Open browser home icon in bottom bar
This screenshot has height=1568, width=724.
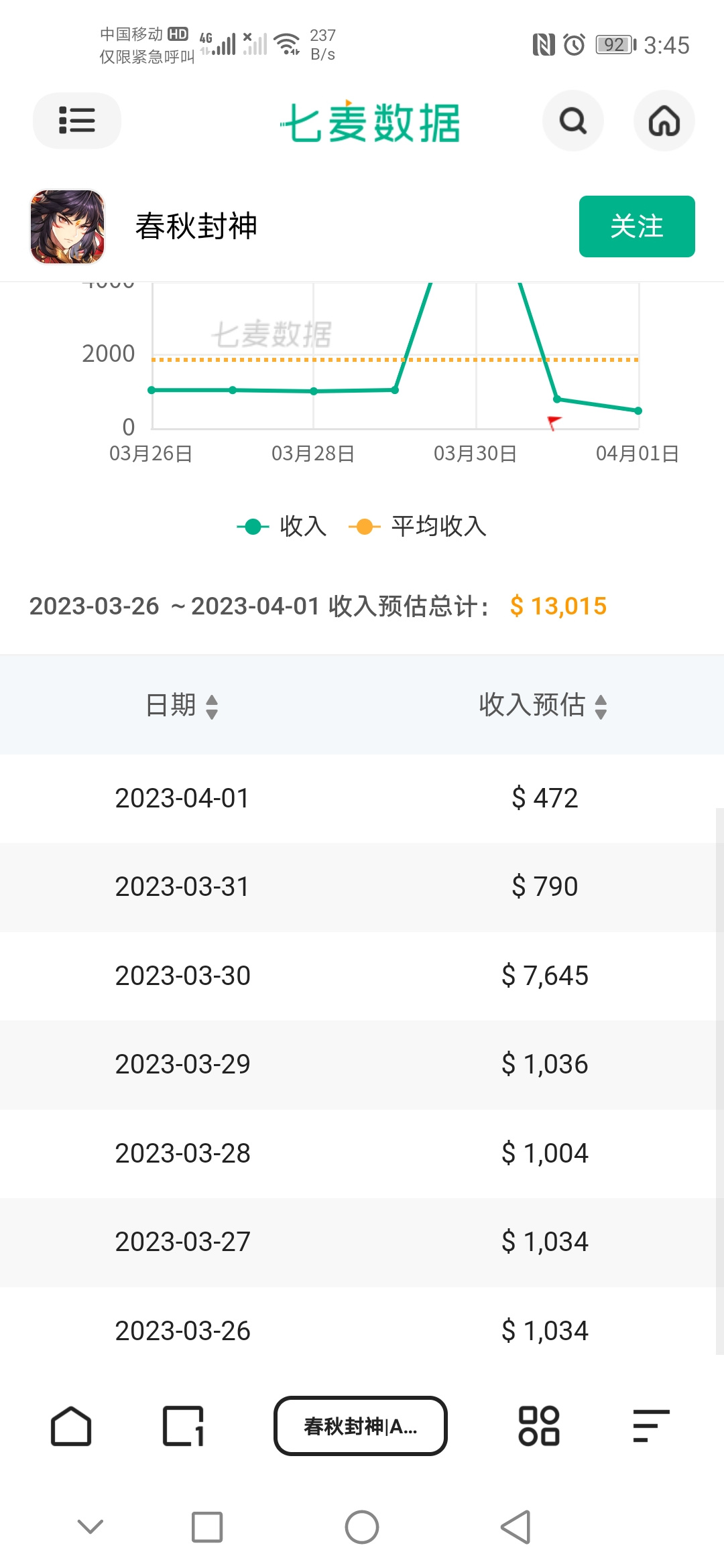tap(71, 1426)
